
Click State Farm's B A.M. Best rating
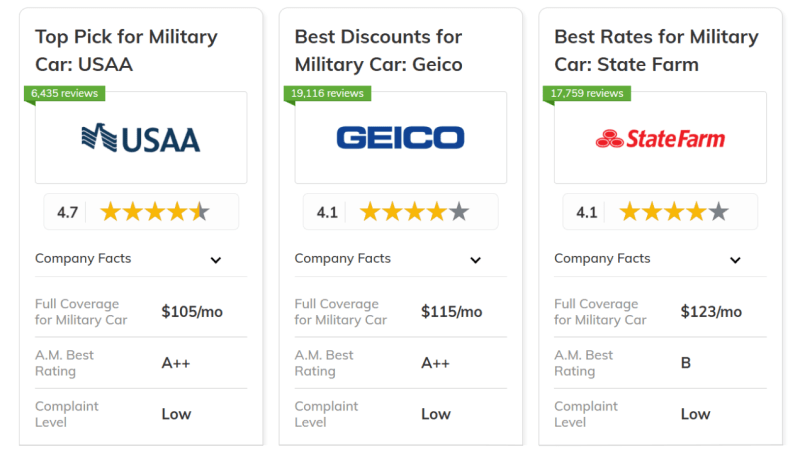coord(686,363)
